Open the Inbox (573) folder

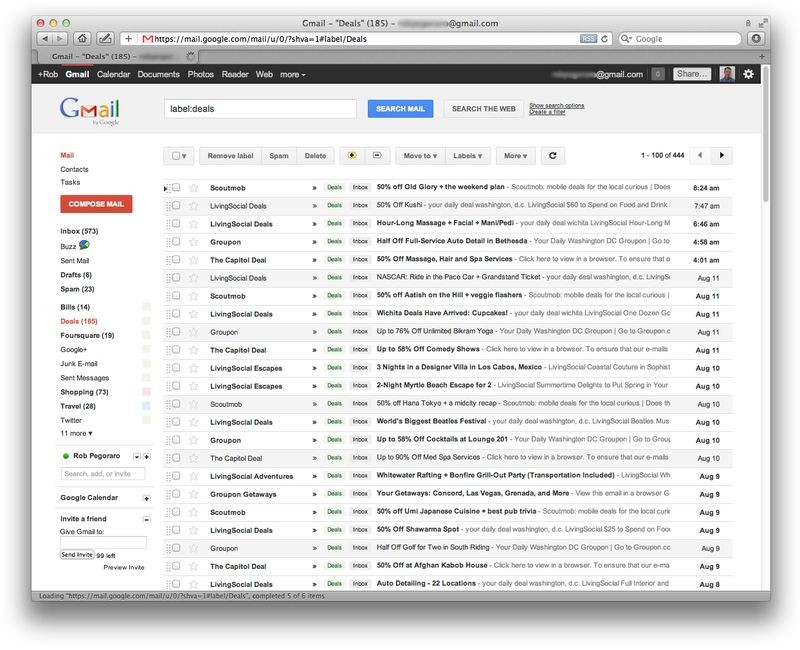coord(79,231)
